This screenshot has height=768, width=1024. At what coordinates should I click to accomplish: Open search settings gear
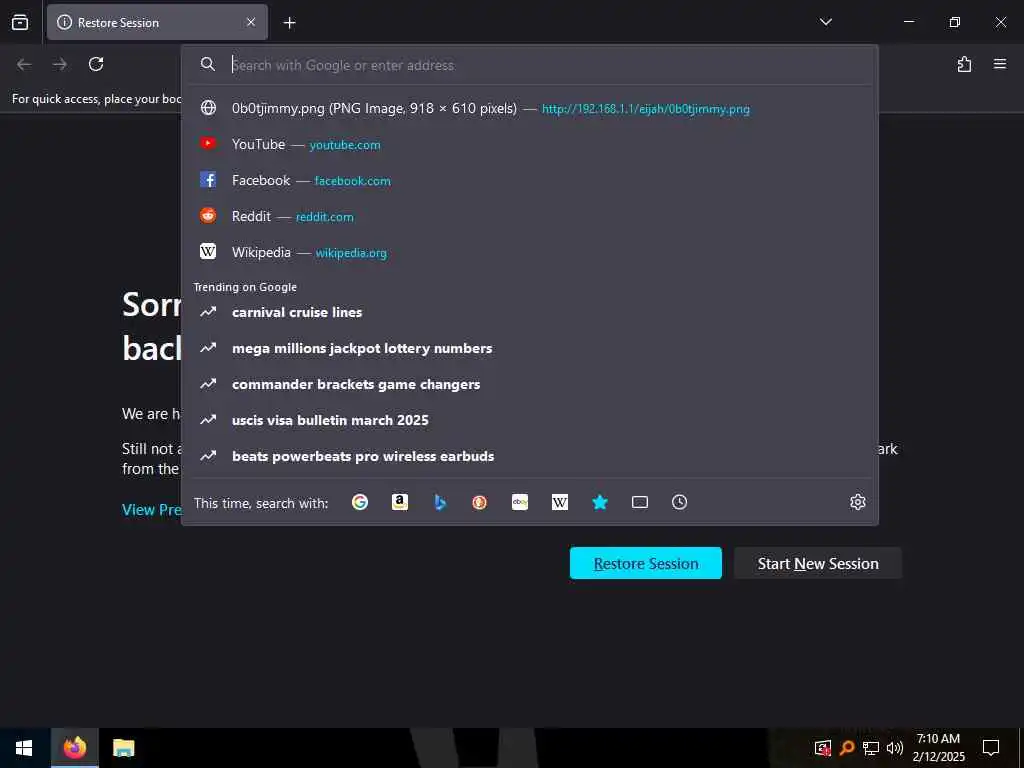857,502
